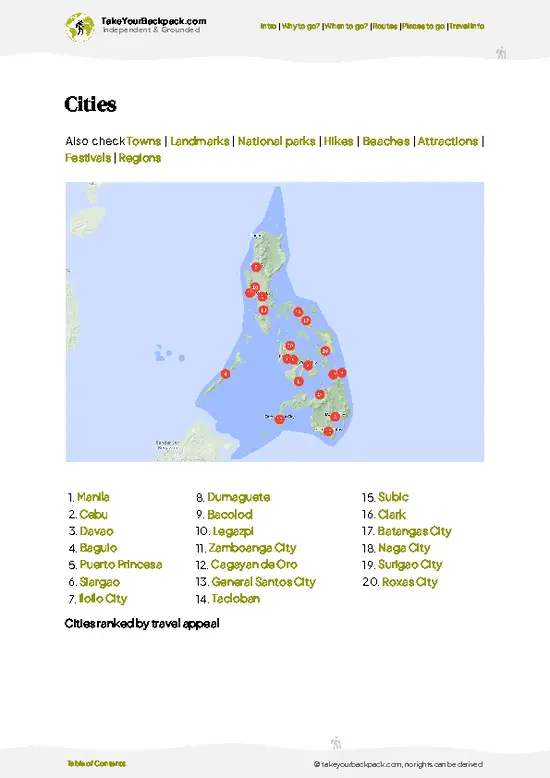The width and height of the screenshot is (550, 778).
Task: Click the northernmost red marker on Luzon
Action: tap(256, 267)
